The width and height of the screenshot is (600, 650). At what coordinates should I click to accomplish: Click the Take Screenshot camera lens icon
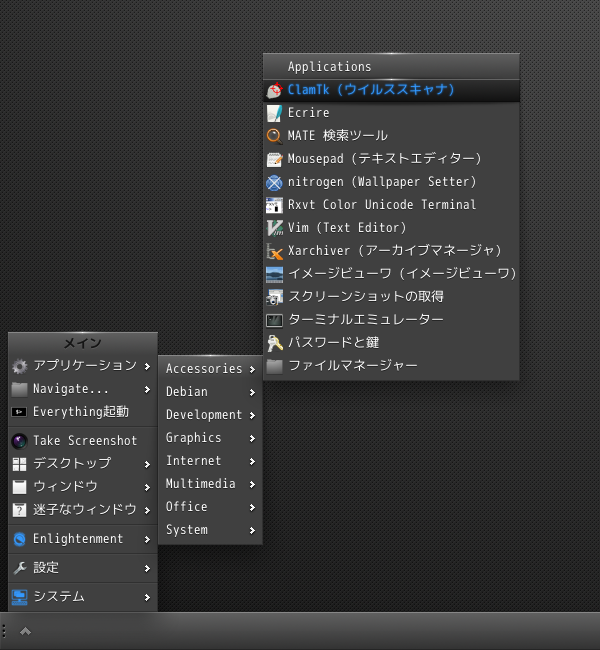pos(19,441)
